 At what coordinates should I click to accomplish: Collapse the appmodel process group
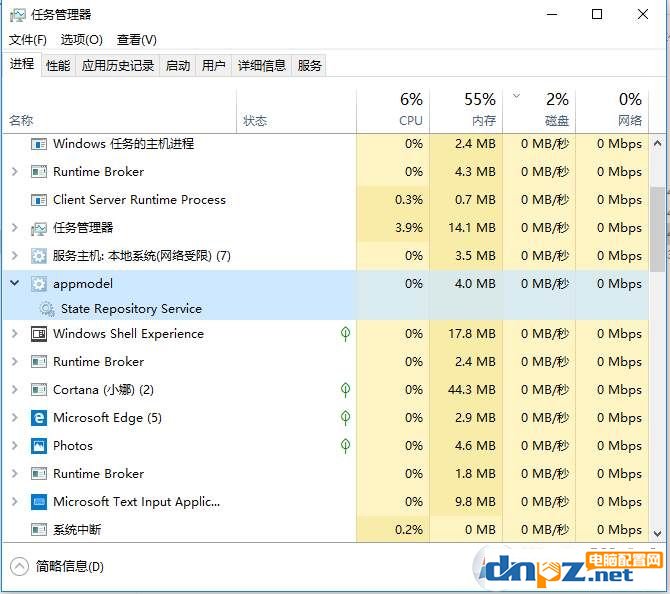click(15, 283)
